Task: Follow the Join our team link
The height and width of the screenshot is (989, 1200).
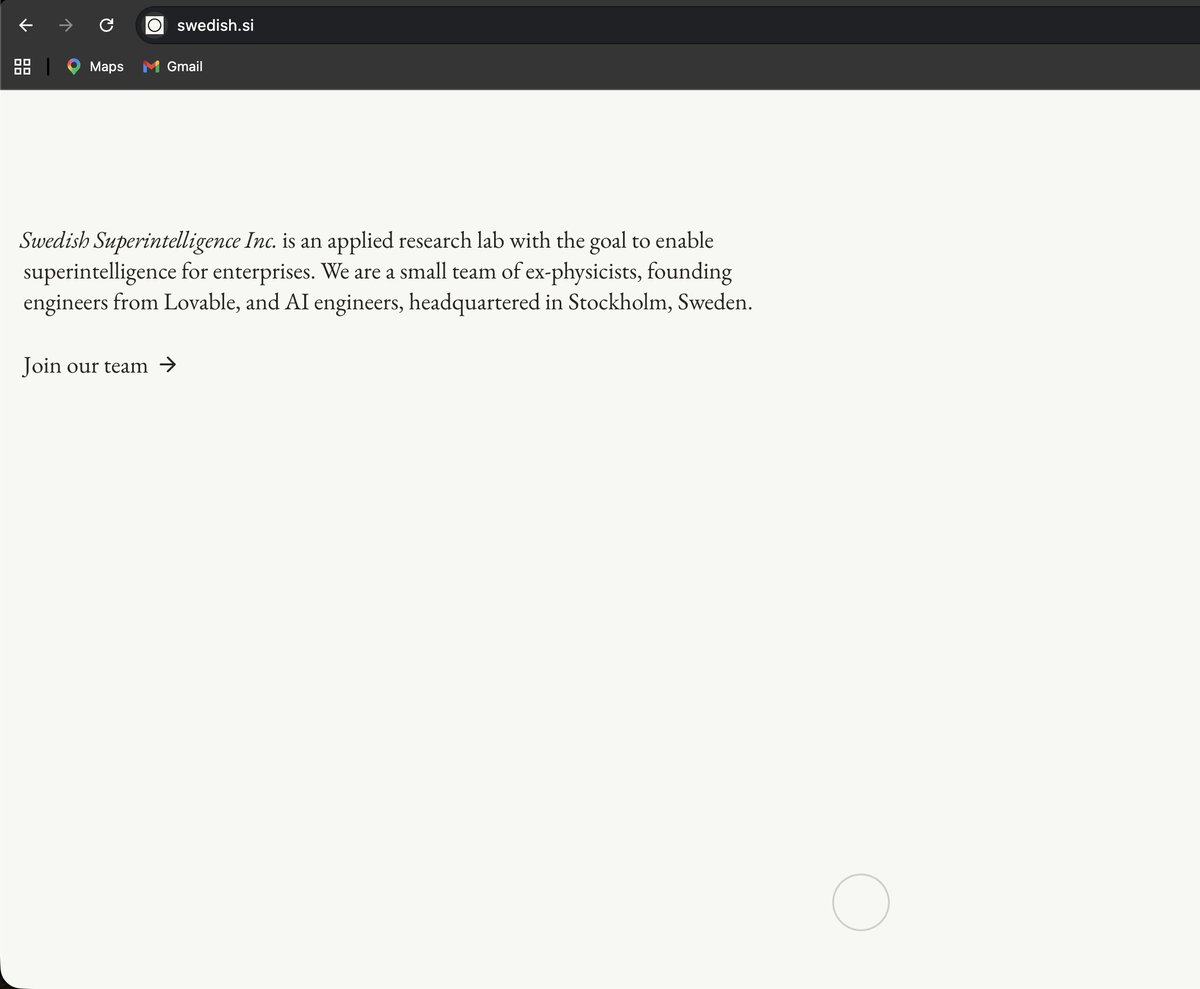Action: click(x=100, y=365)
